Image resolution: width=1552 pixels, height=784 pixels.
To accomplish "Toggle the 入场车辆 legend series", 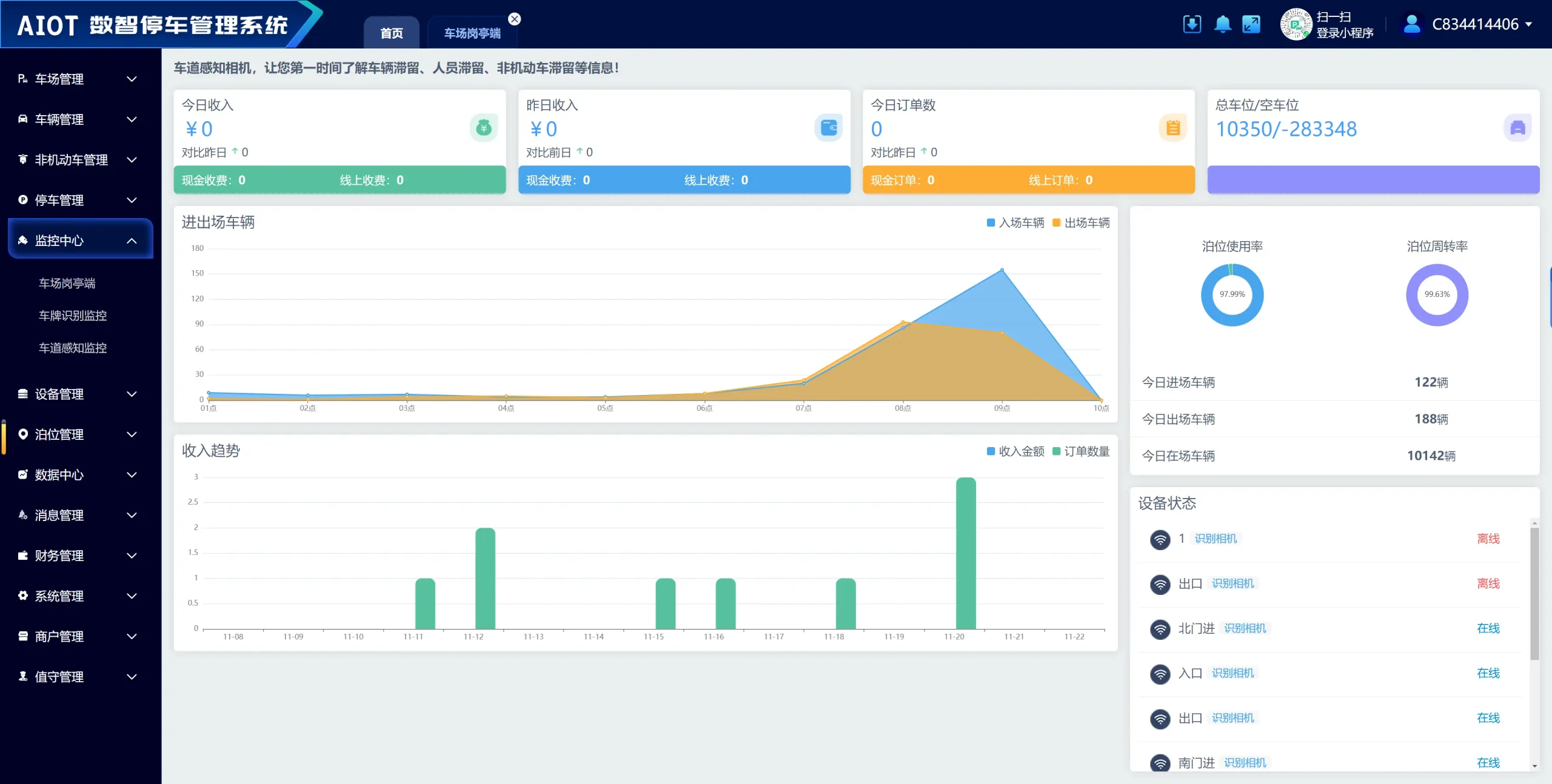I will 1016,223.
